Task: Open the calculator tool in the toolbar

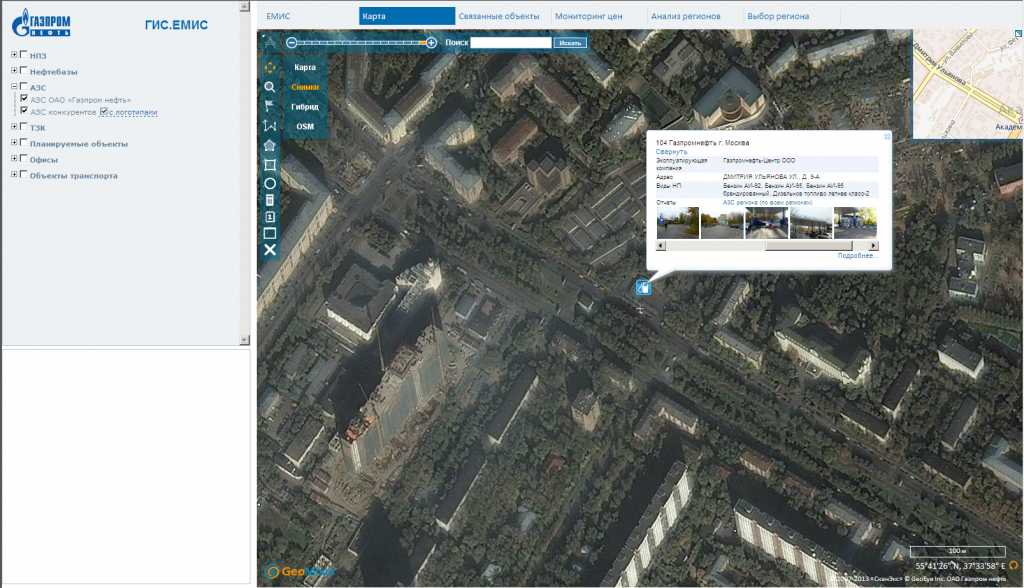Action: (269, 200)
